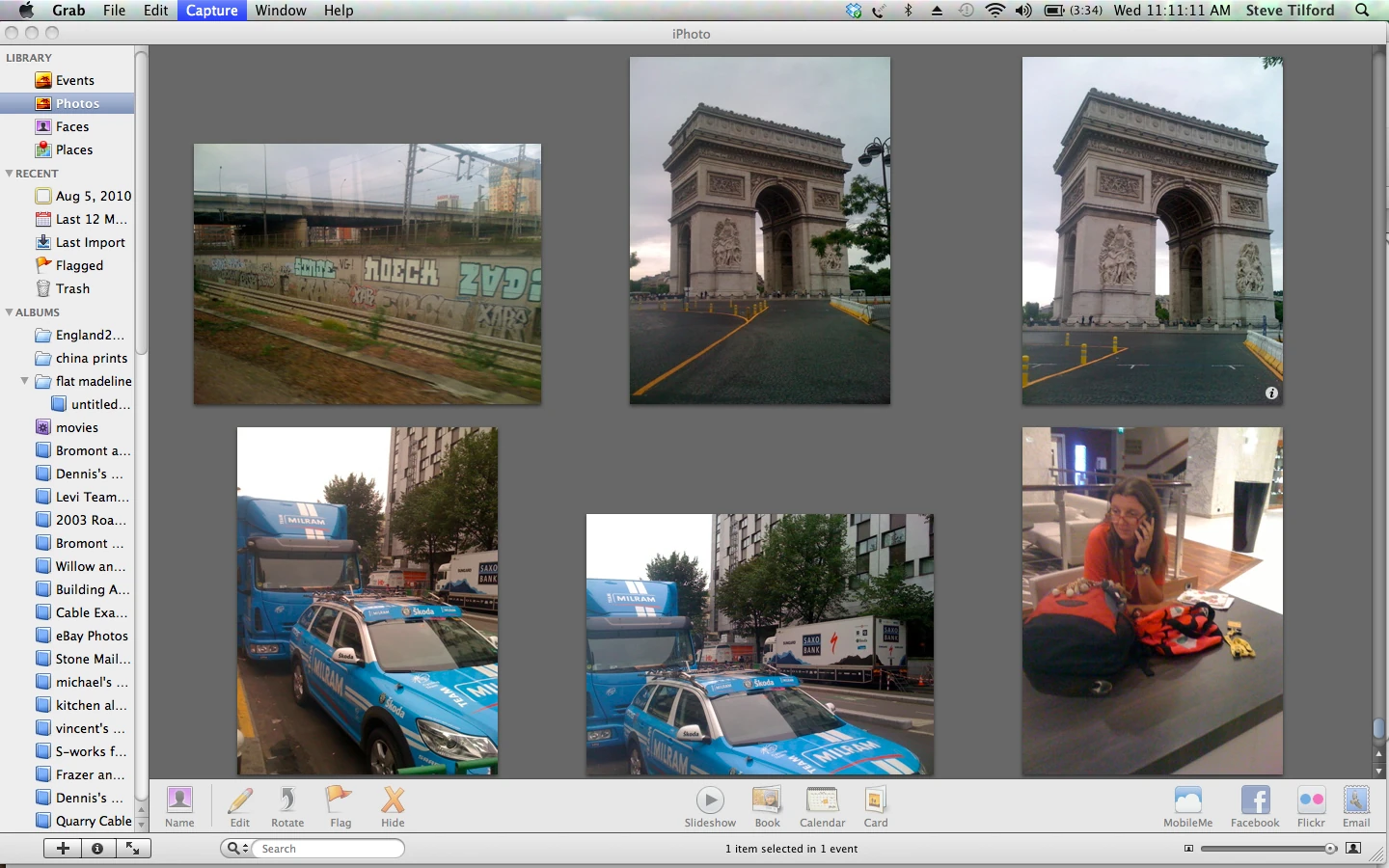The height and width of the screenshot is (868, 1389).
Task: Open the Capture menu
Action: 211,11
